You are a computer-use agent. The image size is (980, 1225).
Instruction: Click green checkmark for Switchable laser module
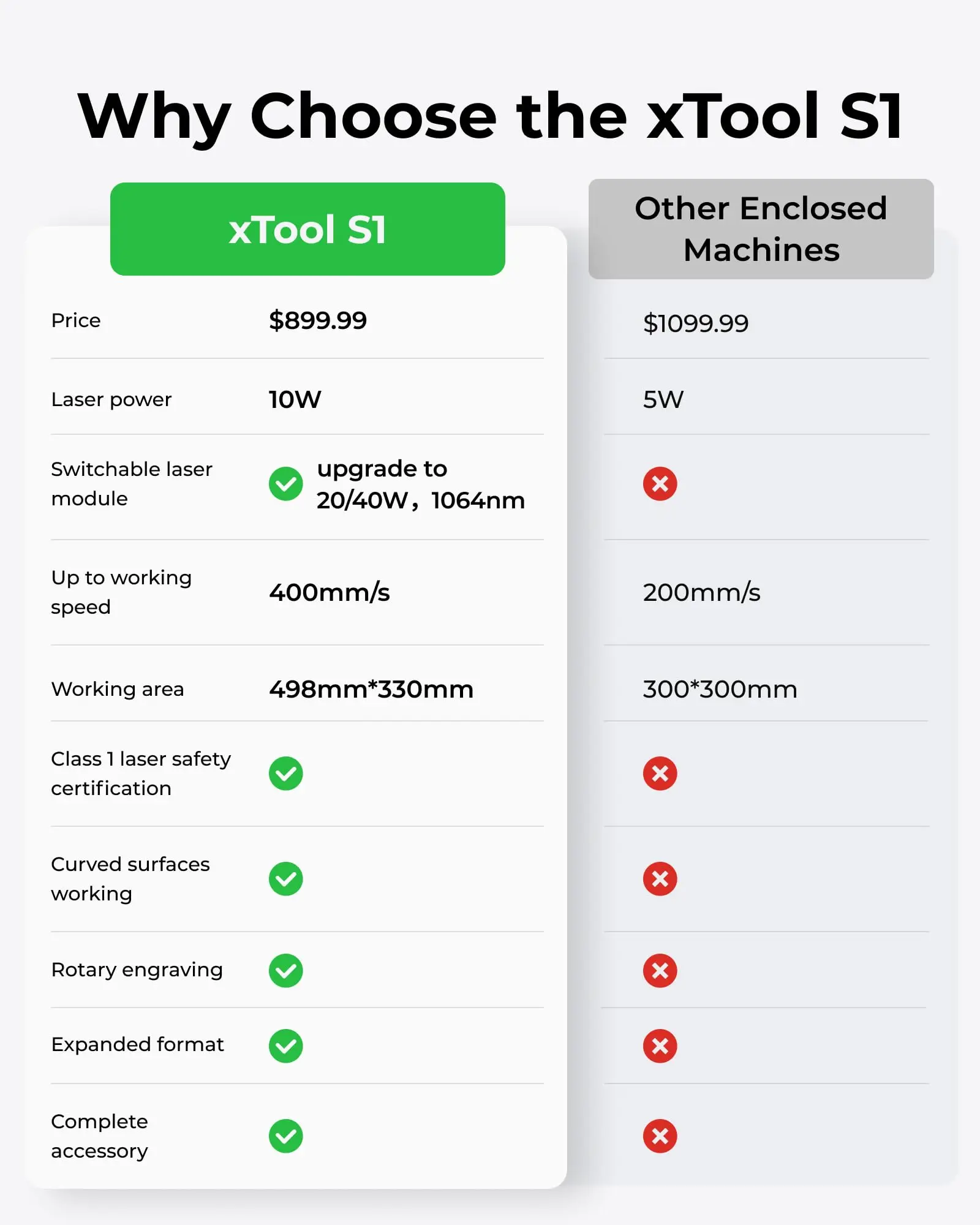[286, 484]
